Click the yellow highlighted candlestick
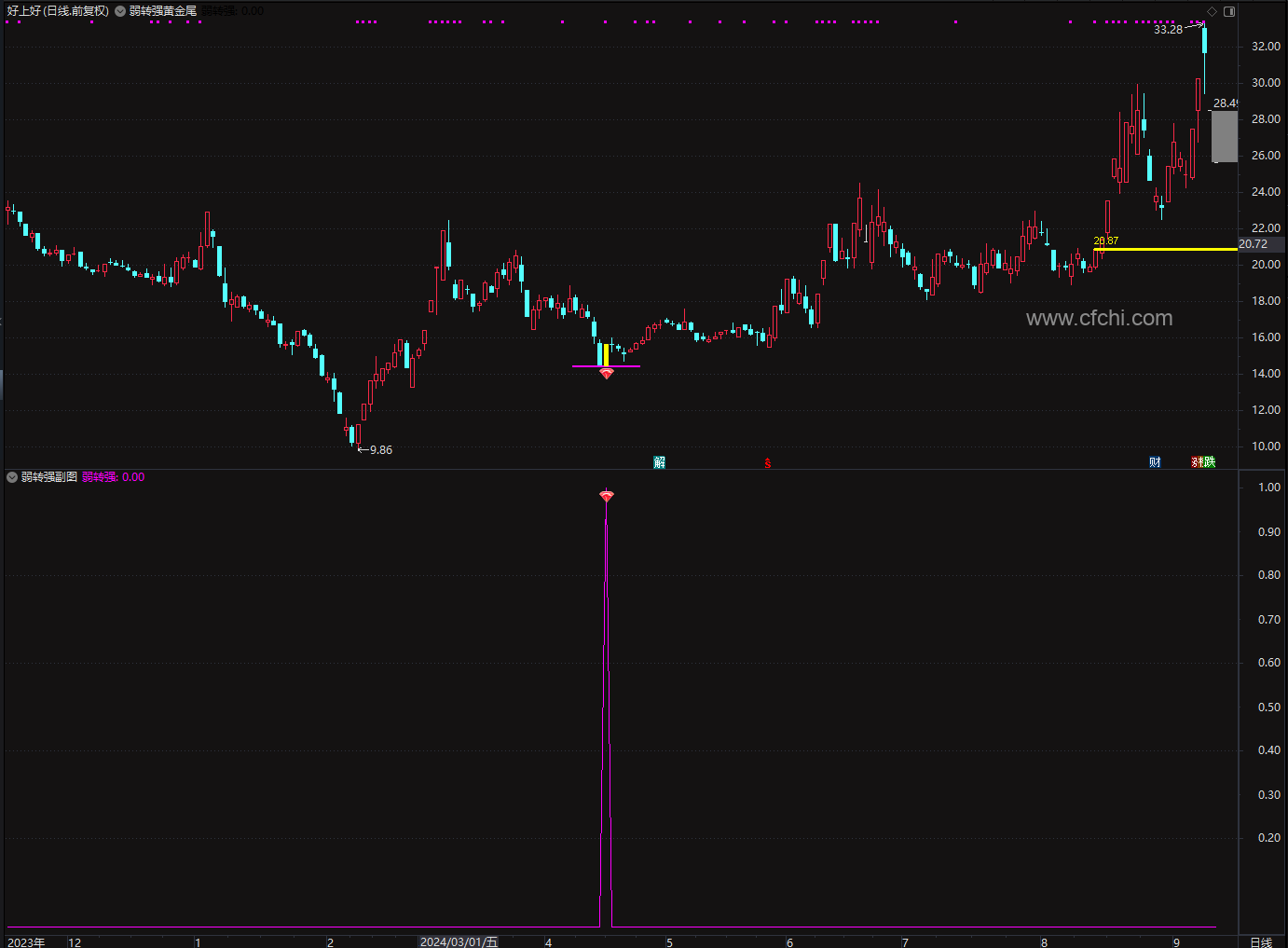Viewport: 1288px width, 948px height. tap(606, 355)
